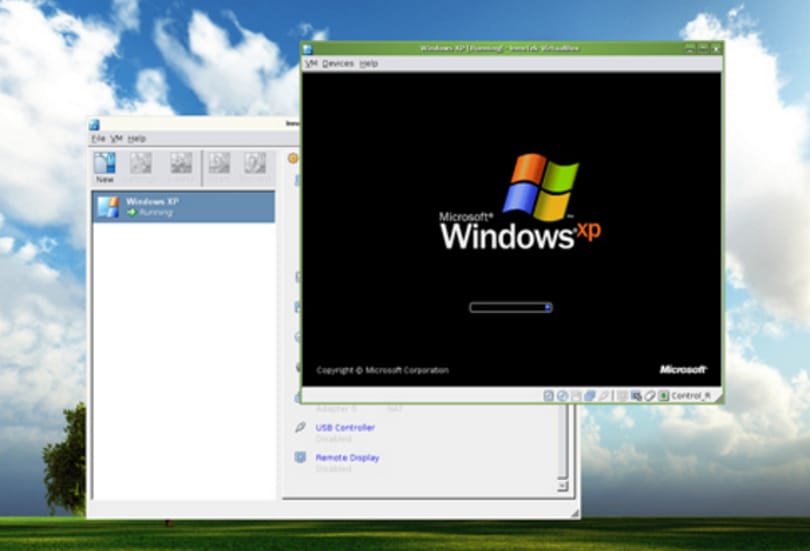This screenshot has height=551, width=810.
Task: Click the green host key capture indicator
Action: [663, 396]
